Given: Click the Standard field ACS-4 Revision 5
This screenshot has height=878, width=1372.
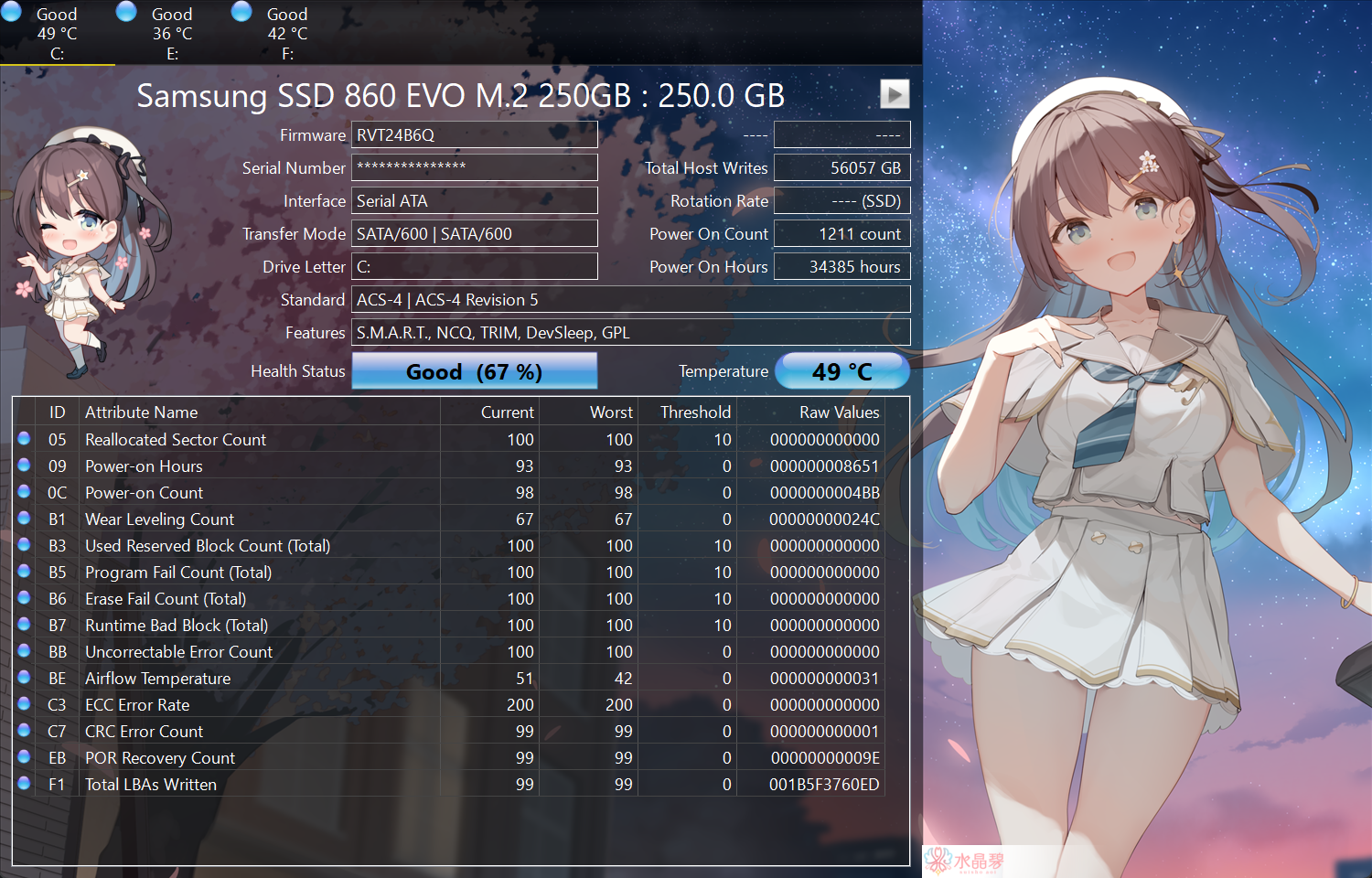Looking at the screenshot, I should [631, 299].
